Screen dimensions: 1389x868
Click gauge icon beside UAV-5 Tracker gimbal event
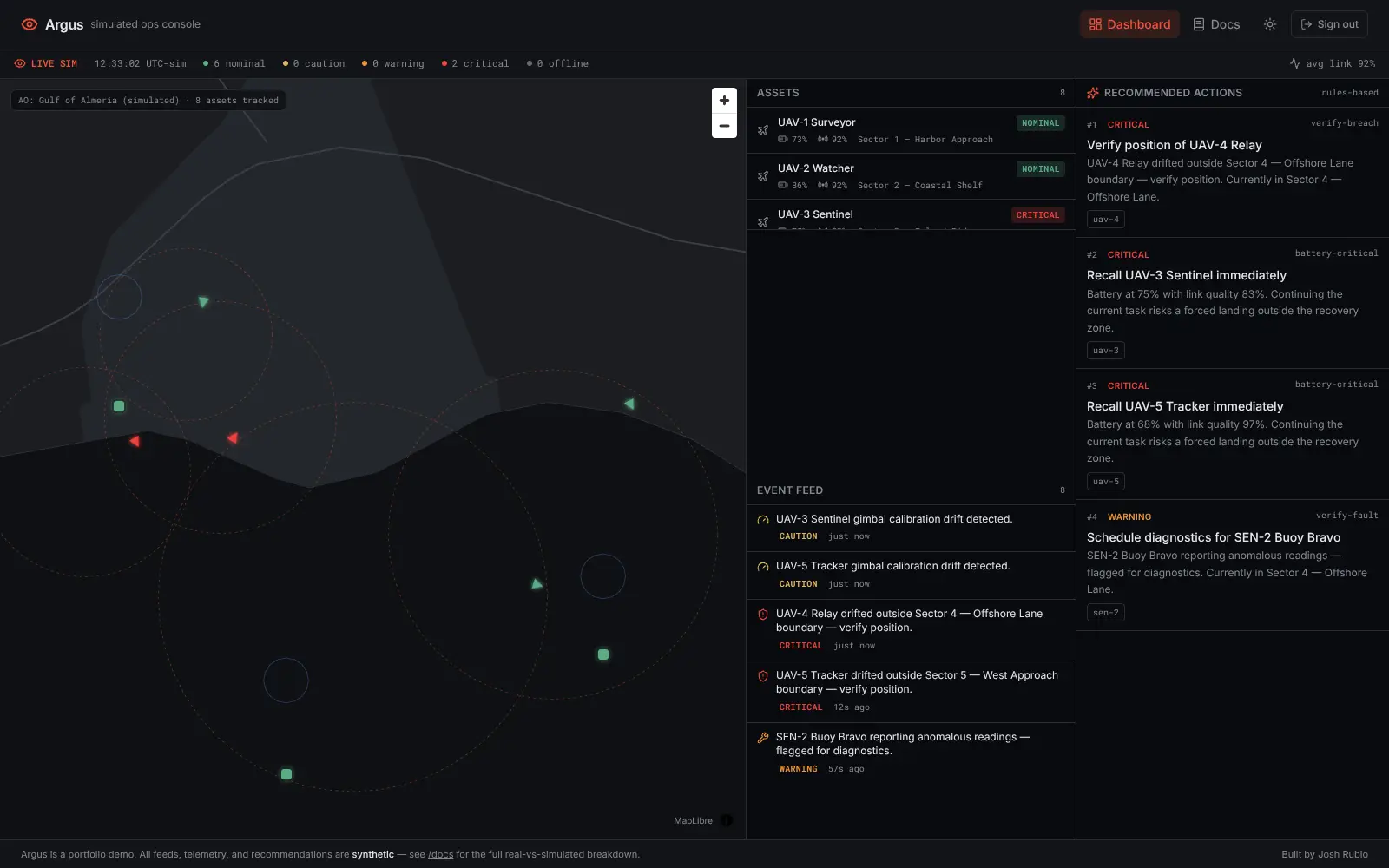(763, 567)
